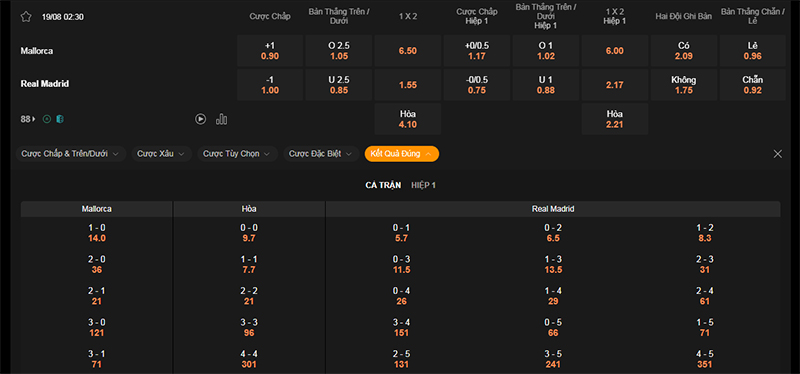Select the CẢ TRẬN tab
The width and height of the screenshot is (800, 374).
coord(383,185)
